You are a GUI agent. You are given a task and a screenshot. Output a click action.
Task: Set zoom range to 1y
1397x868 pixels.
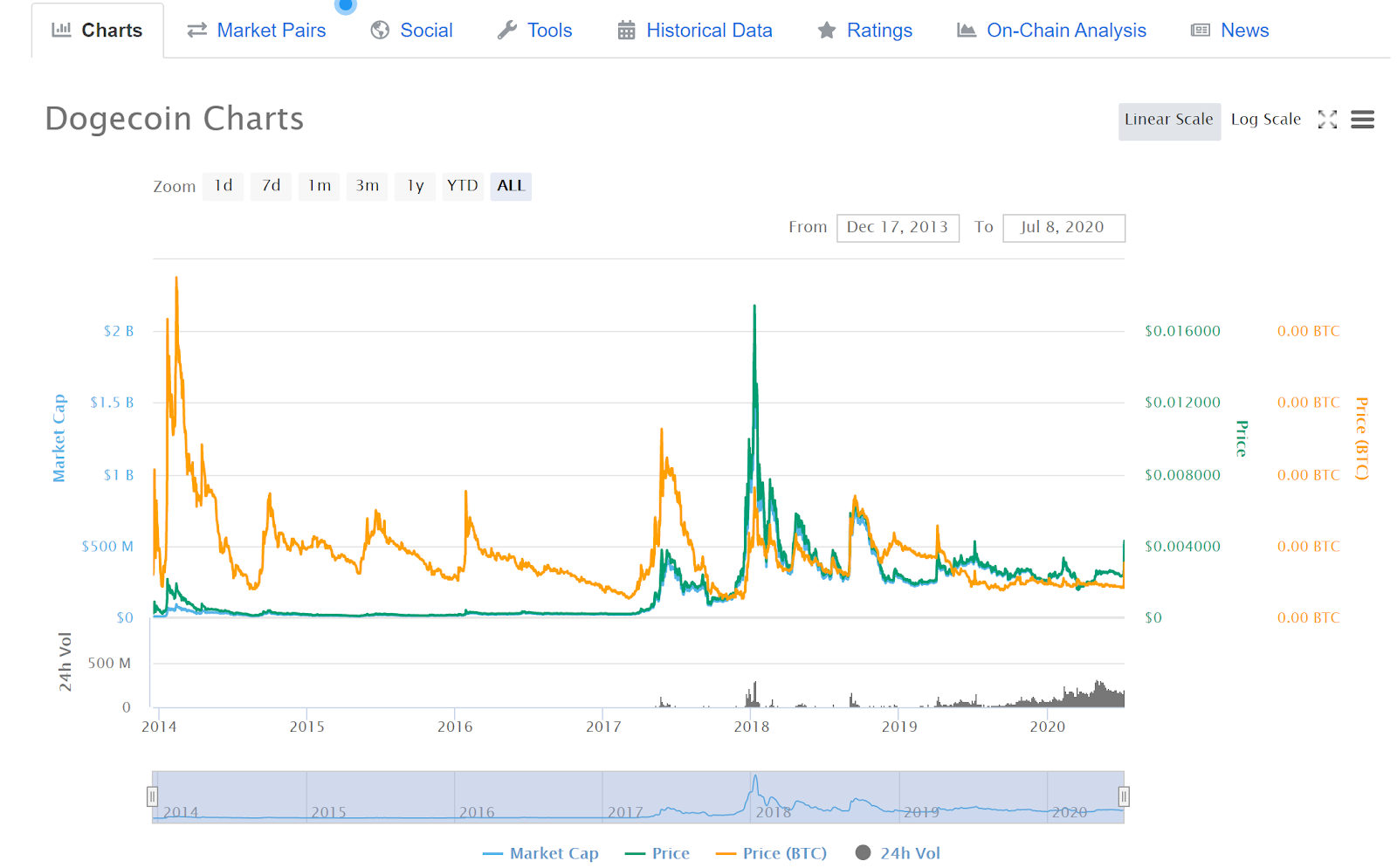tap(416, 186)
